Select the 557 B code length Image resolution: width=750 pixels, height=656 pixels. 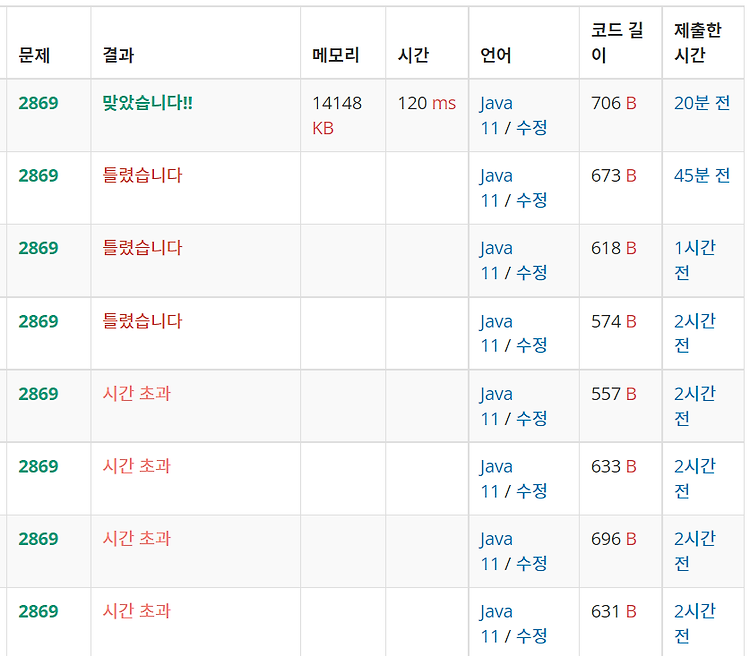[x=614, y=394]
